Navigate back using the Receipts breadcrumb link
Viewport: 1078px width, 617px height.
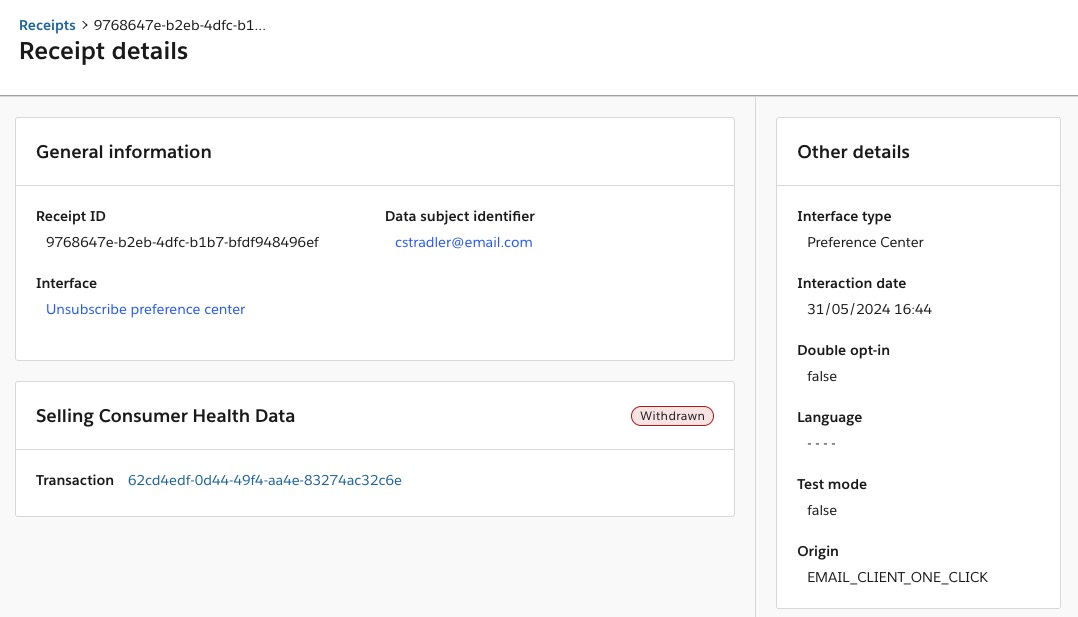[x=47, y=25]
